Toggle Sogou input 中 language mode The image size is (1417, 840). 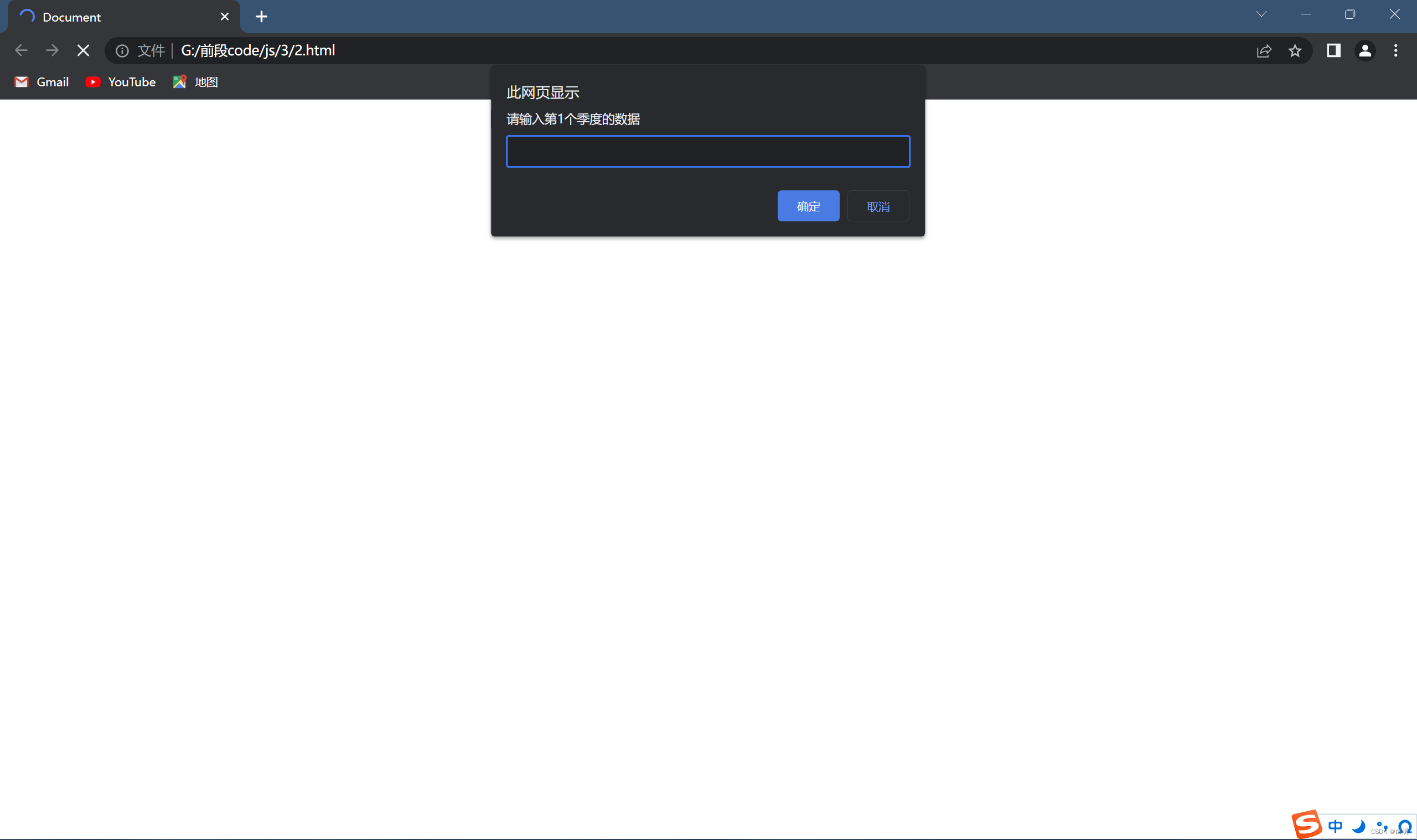pos(1335,826)
